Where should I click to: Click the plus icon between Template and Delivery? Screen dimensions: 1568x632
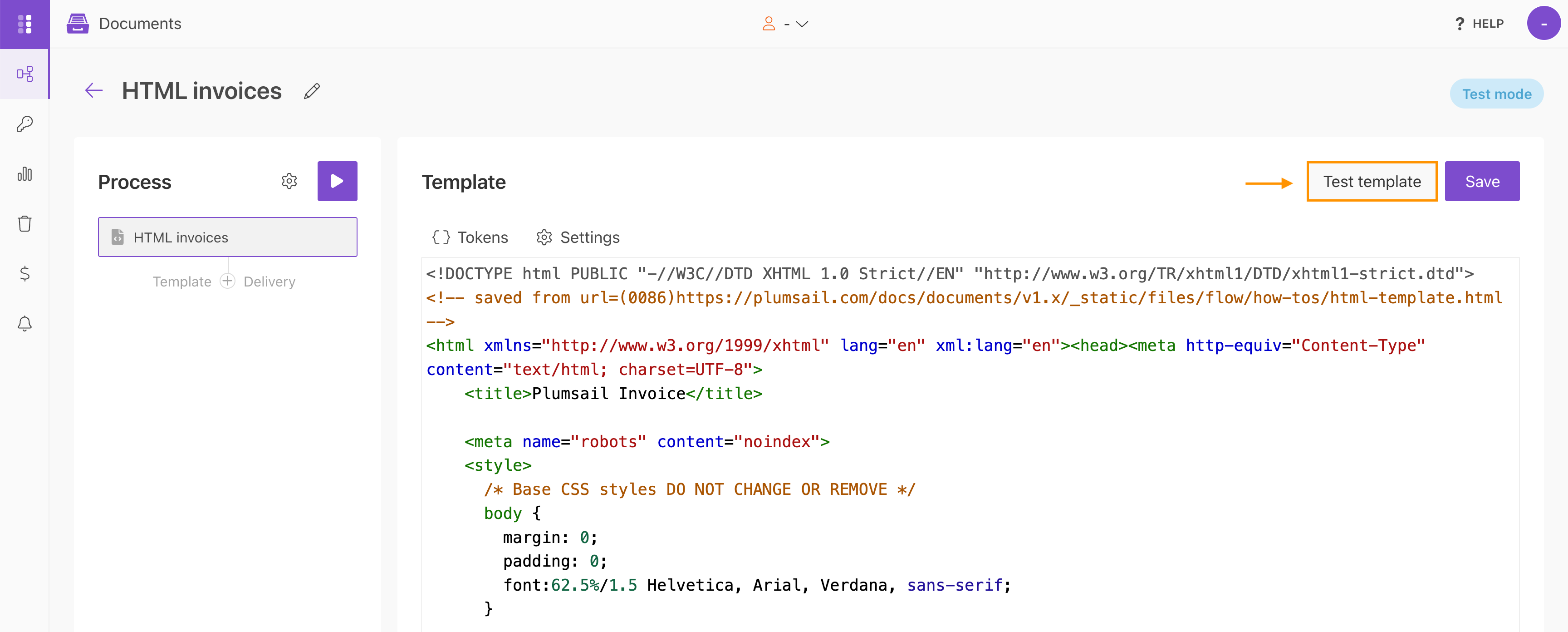(228, 281)
